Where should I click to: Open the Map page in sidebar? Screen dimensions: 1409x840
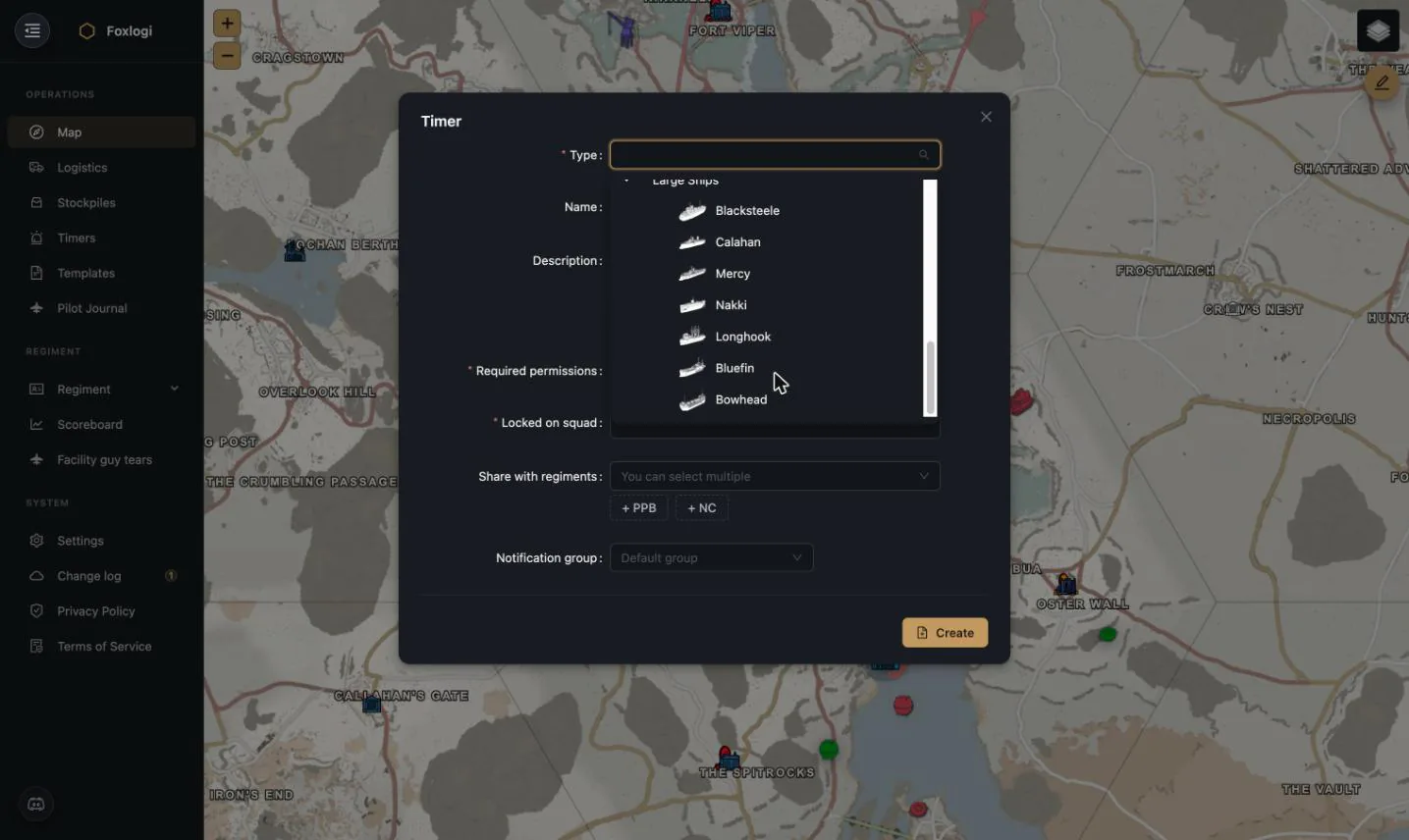click(x=101, y=132)
